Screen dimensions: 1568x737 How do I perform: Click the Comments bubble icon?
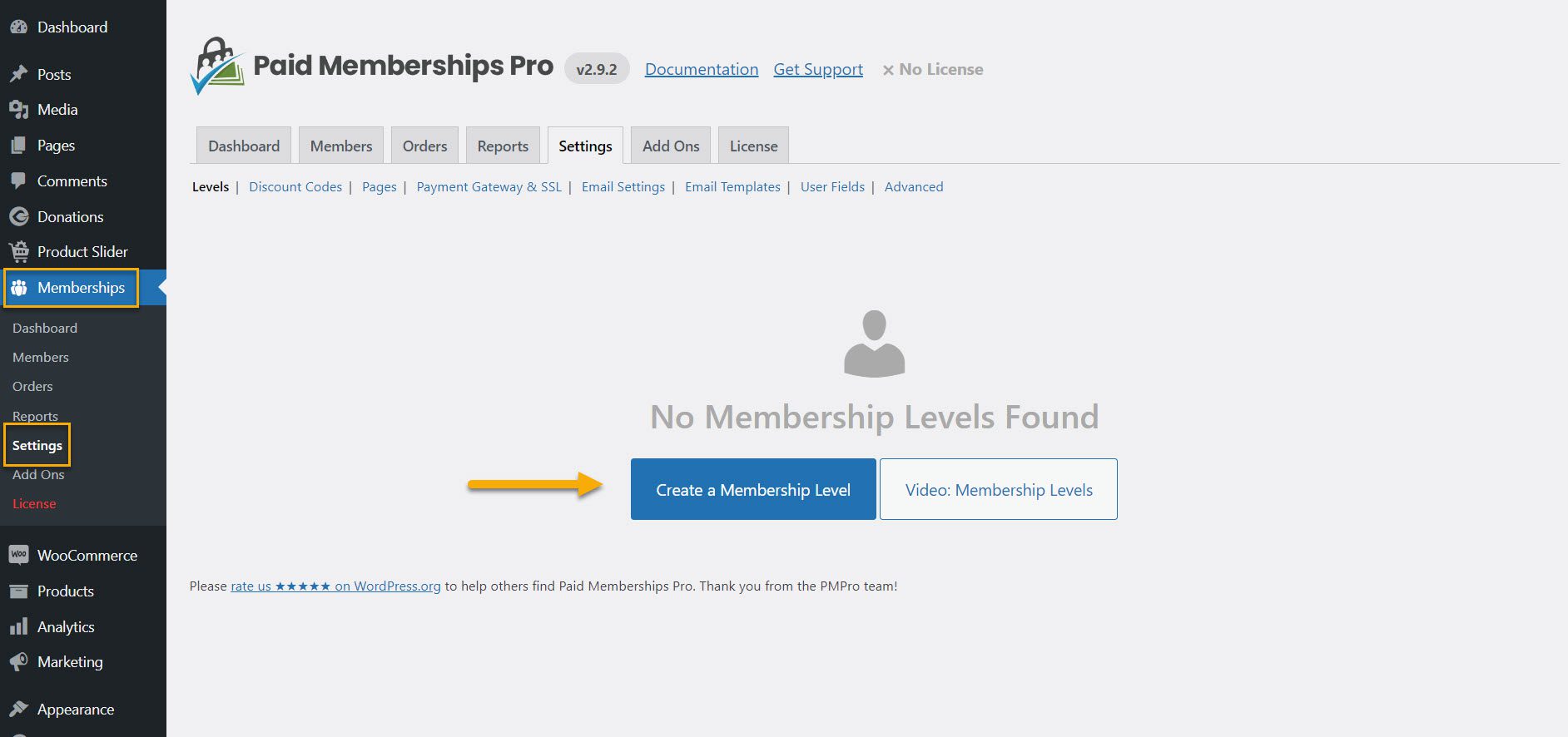click(x=18, y=181)
